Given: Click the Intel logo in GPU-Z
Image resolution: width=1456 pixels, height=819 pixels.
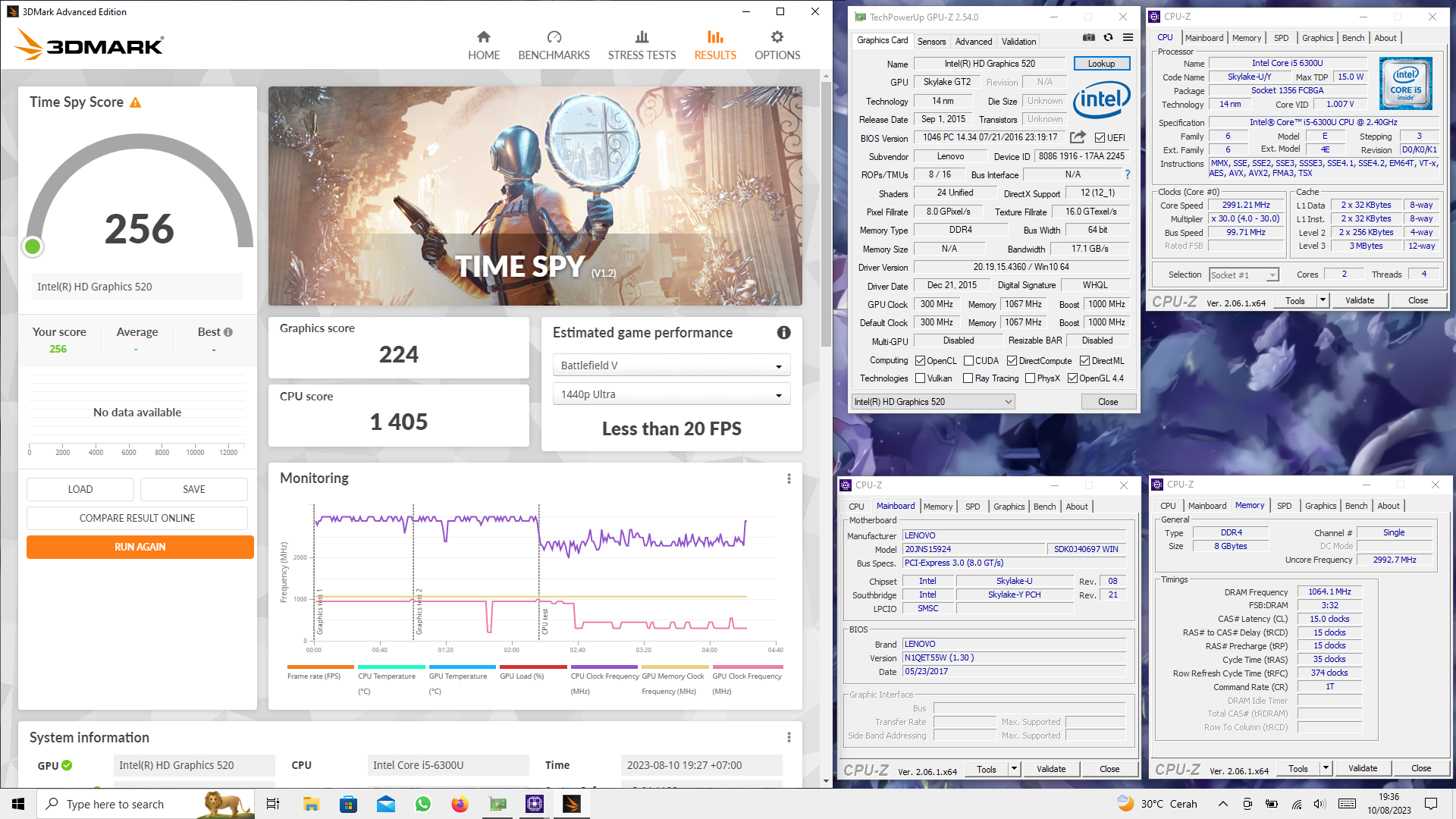Looking at the screenshot, I should tap(1101, 100).
